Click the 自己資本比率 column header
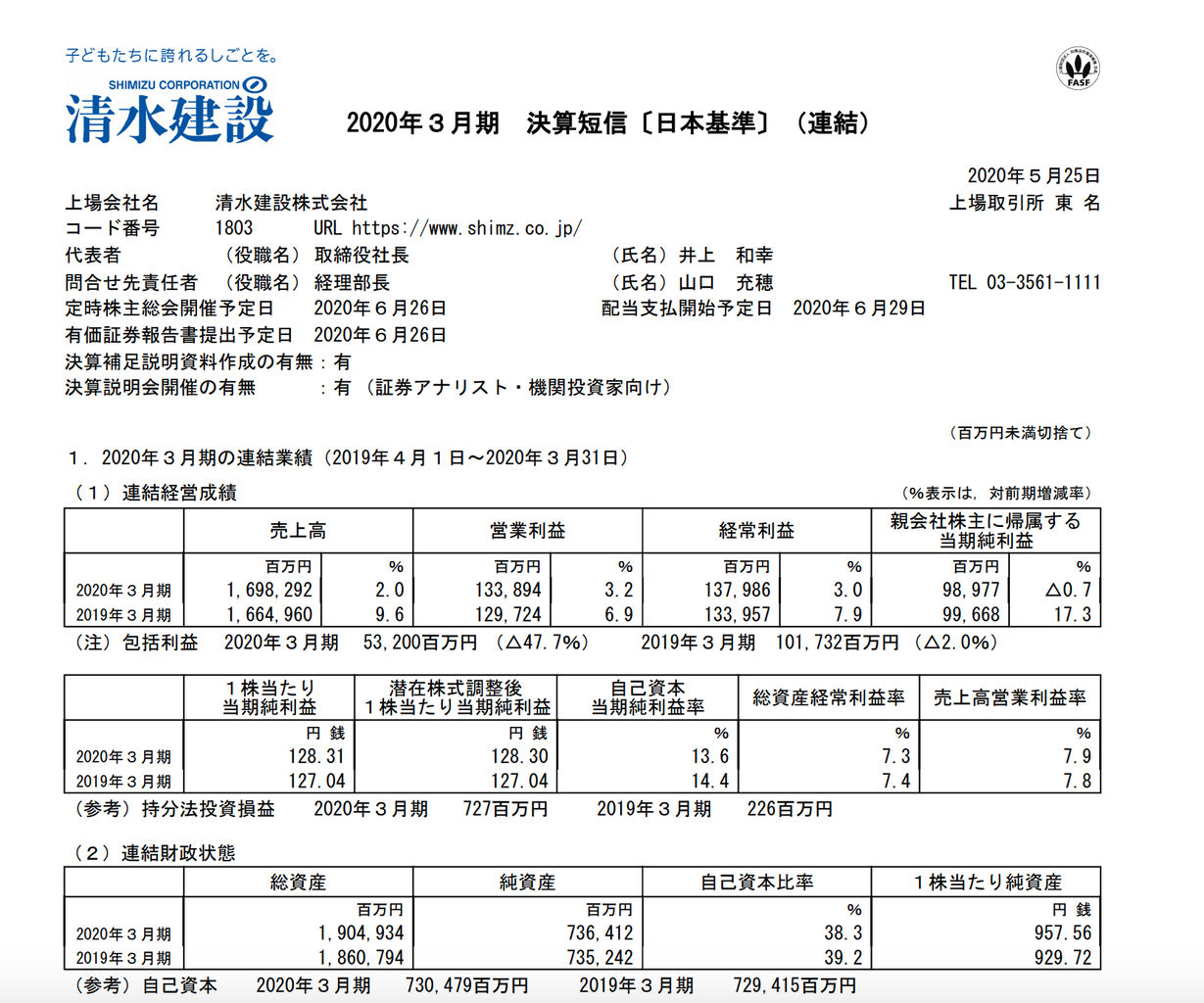The width and height of the screenshot is (1204, 1003). tap(756, 883)
